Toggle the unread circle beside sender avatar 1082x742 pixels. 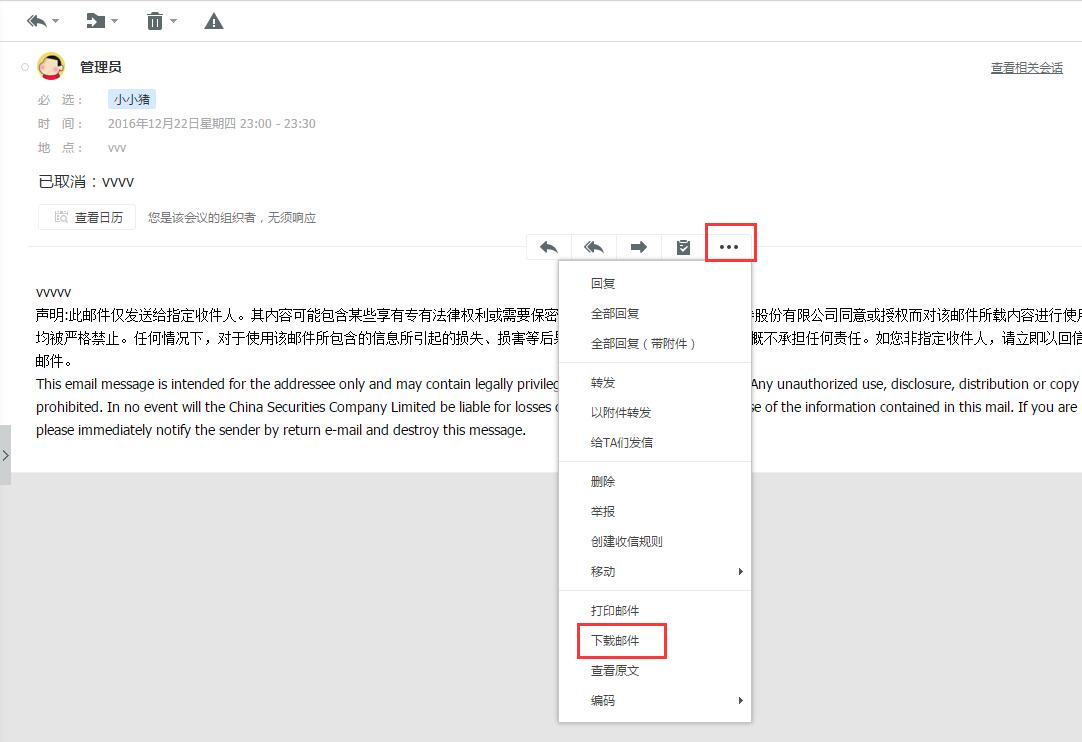(25, 67)
